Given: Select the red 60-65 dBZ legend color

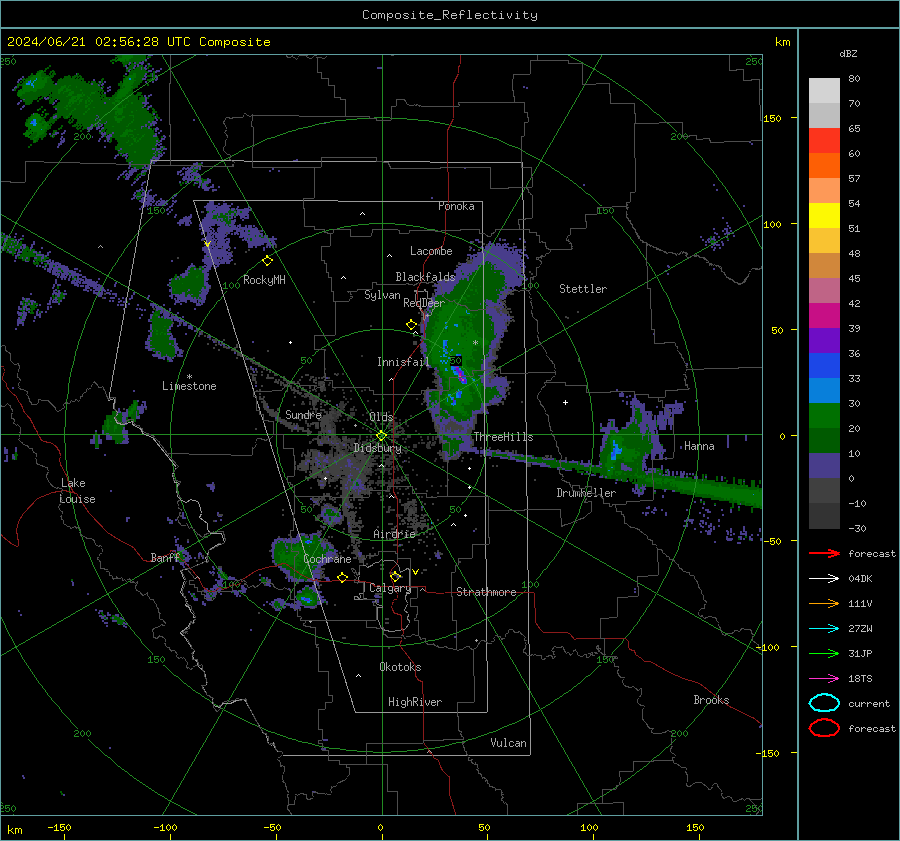Looking at the screenshot, I should click(x=824, y=140).
